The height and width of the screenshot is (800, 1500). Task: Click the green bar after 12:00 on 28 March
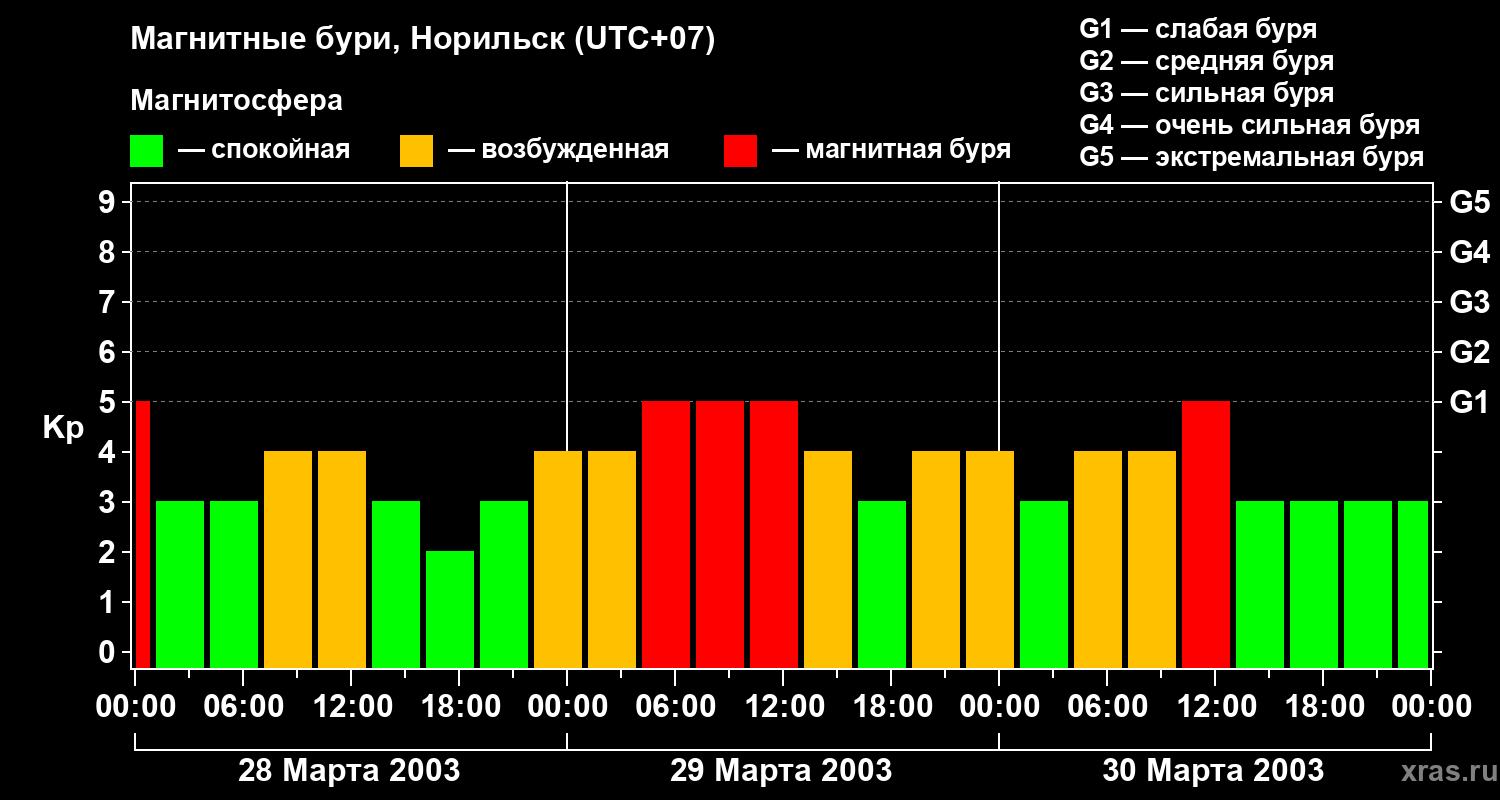(x=396, y=584)
